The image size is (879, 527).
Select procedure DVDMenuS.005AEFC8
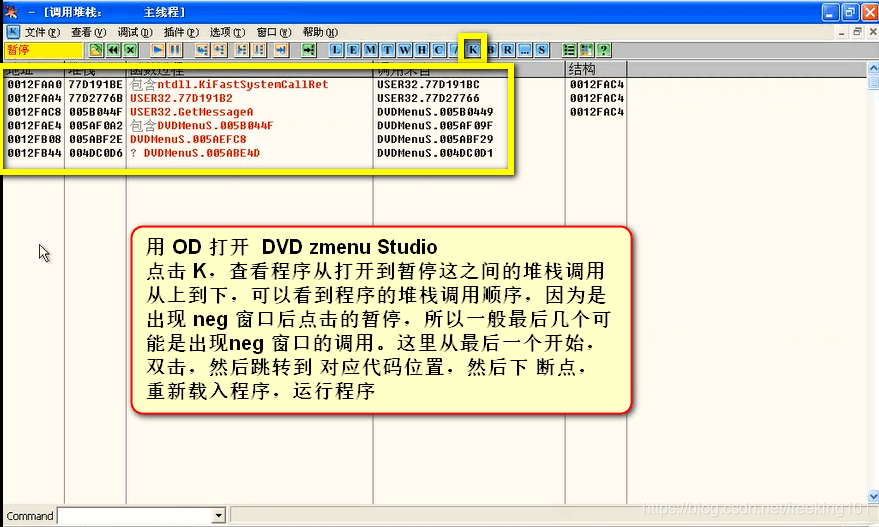click(188, 139)
